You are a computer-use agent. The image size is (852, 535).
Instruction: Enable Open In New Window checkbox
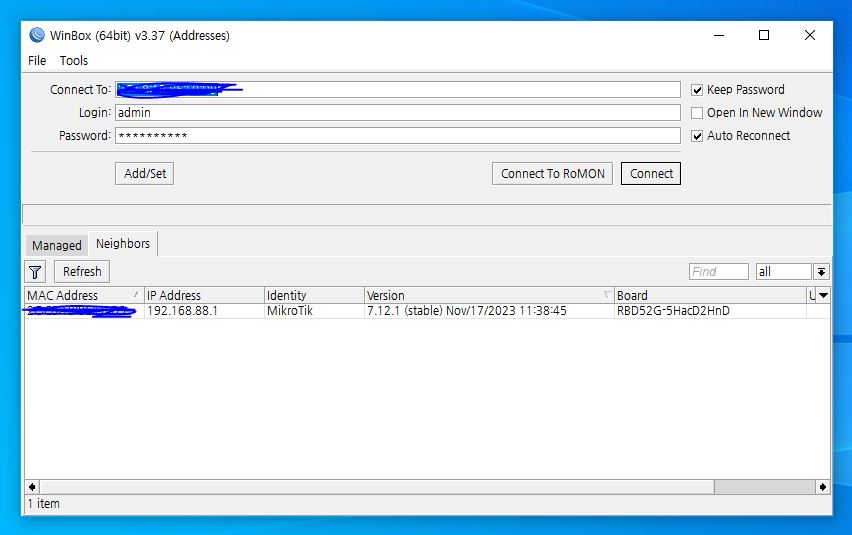(697, 112)
